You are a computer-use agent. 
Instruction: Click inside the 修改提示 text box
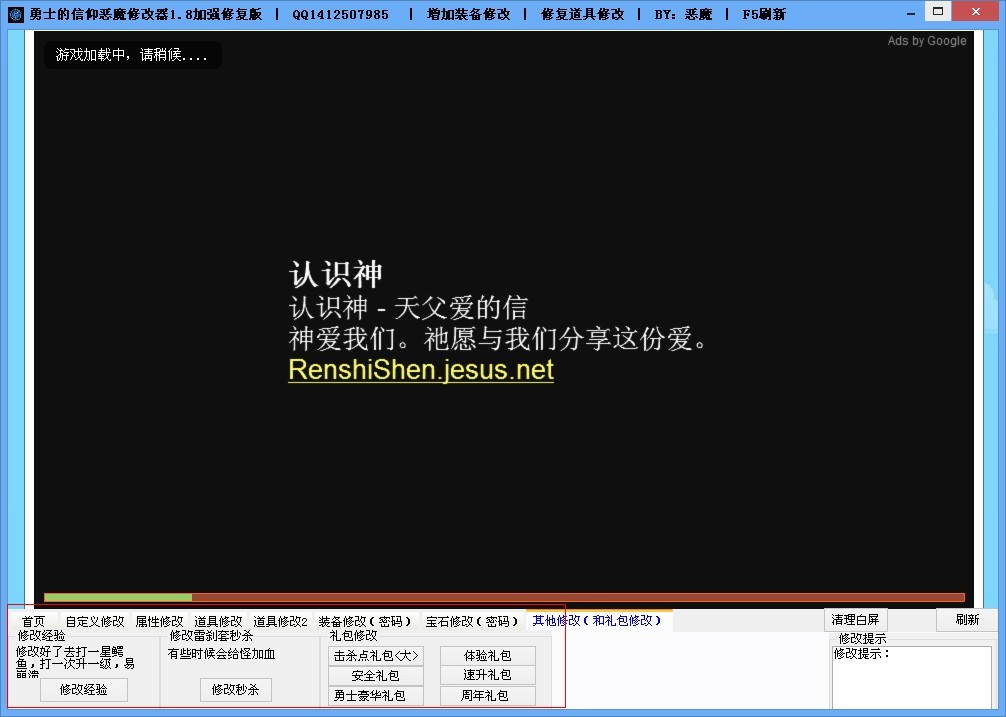point(912,677)
